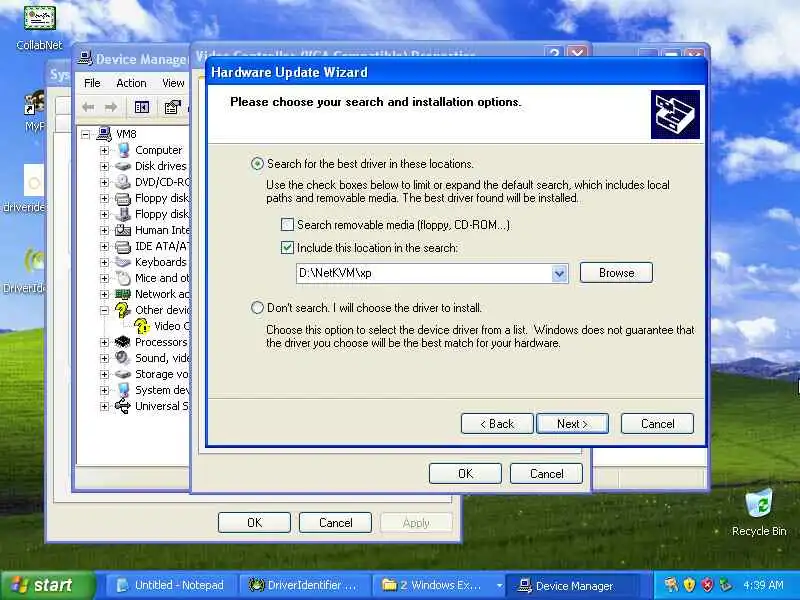Click the Start button

(x=47, y=585)
